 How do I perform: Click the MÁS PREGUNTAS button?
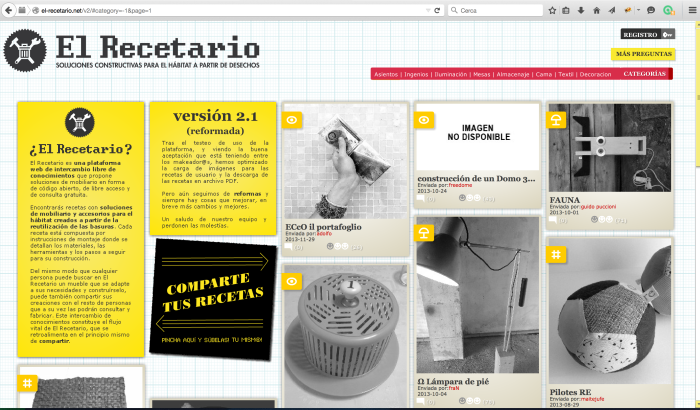[643, 54]
